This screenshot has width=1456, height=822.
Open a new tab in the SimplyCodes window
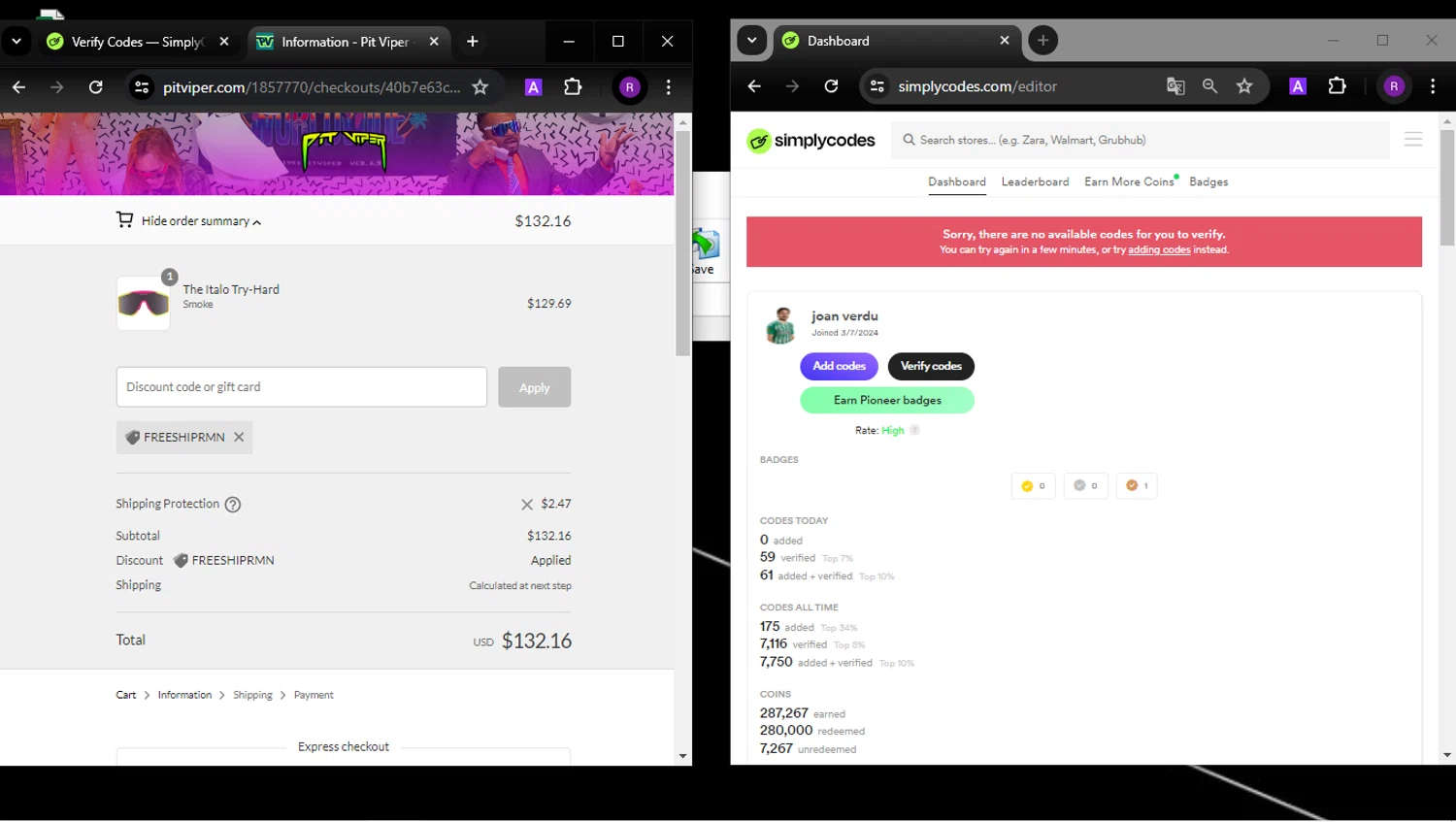click(1042, 41)
